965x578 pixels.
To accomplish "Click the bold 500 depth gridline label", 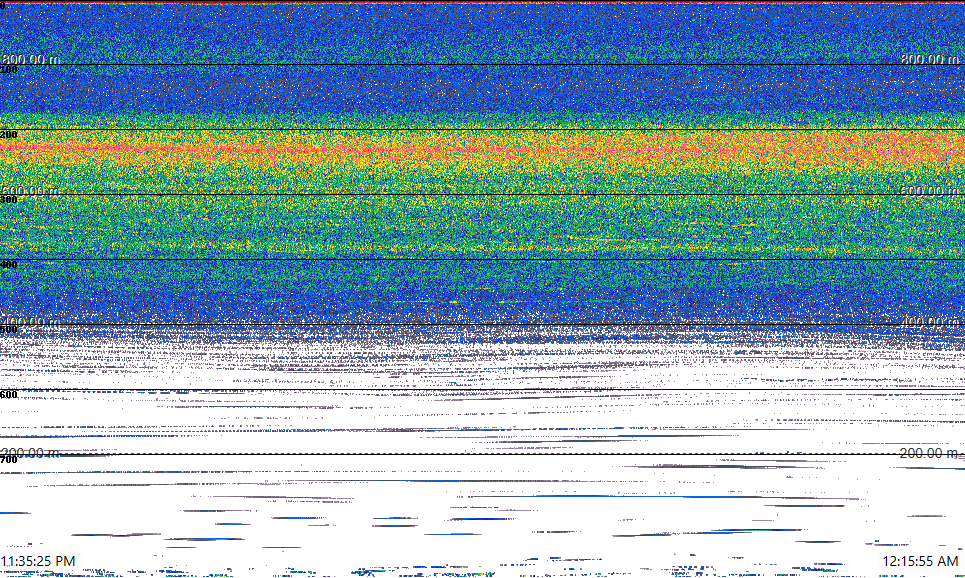I will tap(9, 329).
